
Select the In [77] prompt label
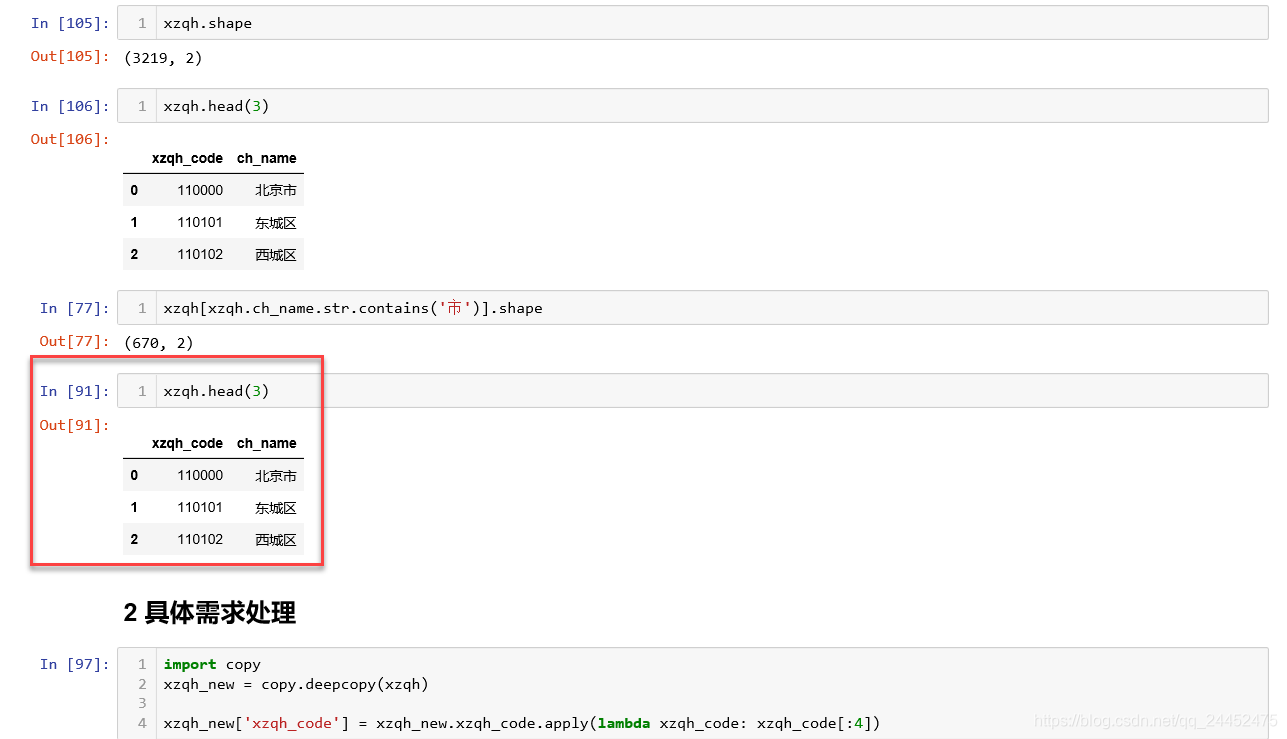pos(75,308)
